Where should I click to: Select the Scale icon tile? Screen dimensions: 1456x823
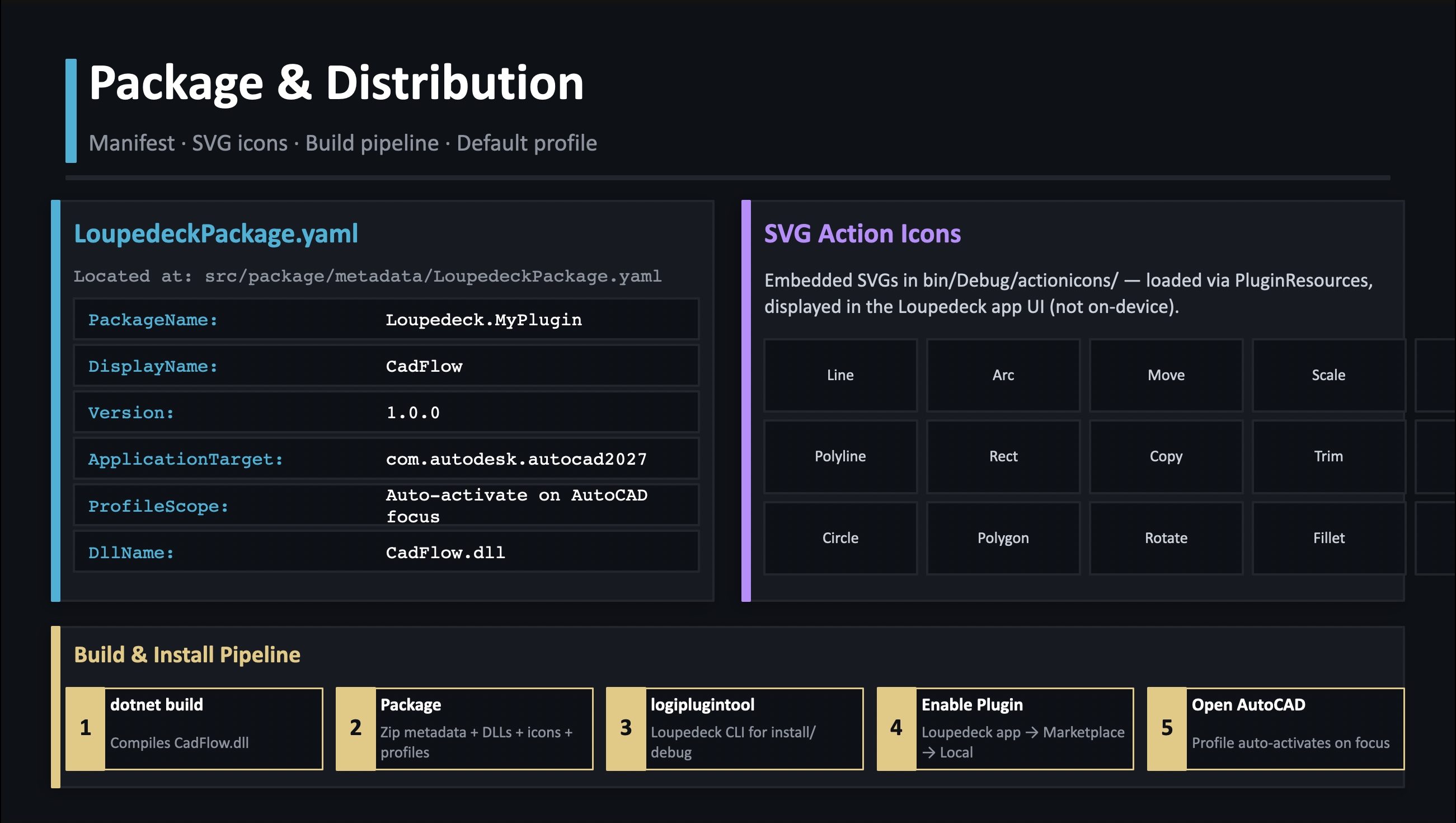tap(1328, 375)
